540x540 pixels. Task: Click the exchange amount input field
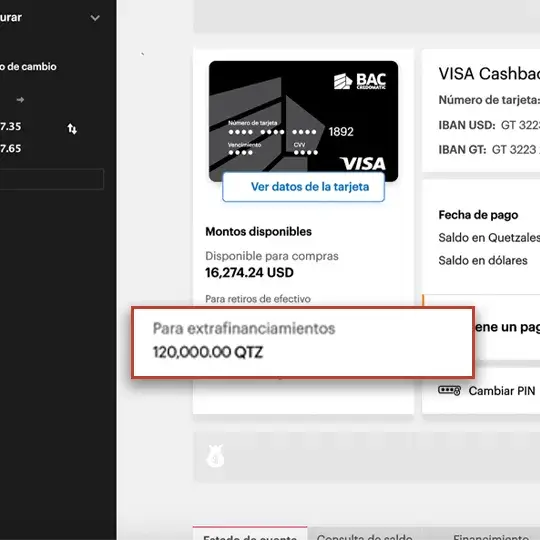tap(52, 179)
